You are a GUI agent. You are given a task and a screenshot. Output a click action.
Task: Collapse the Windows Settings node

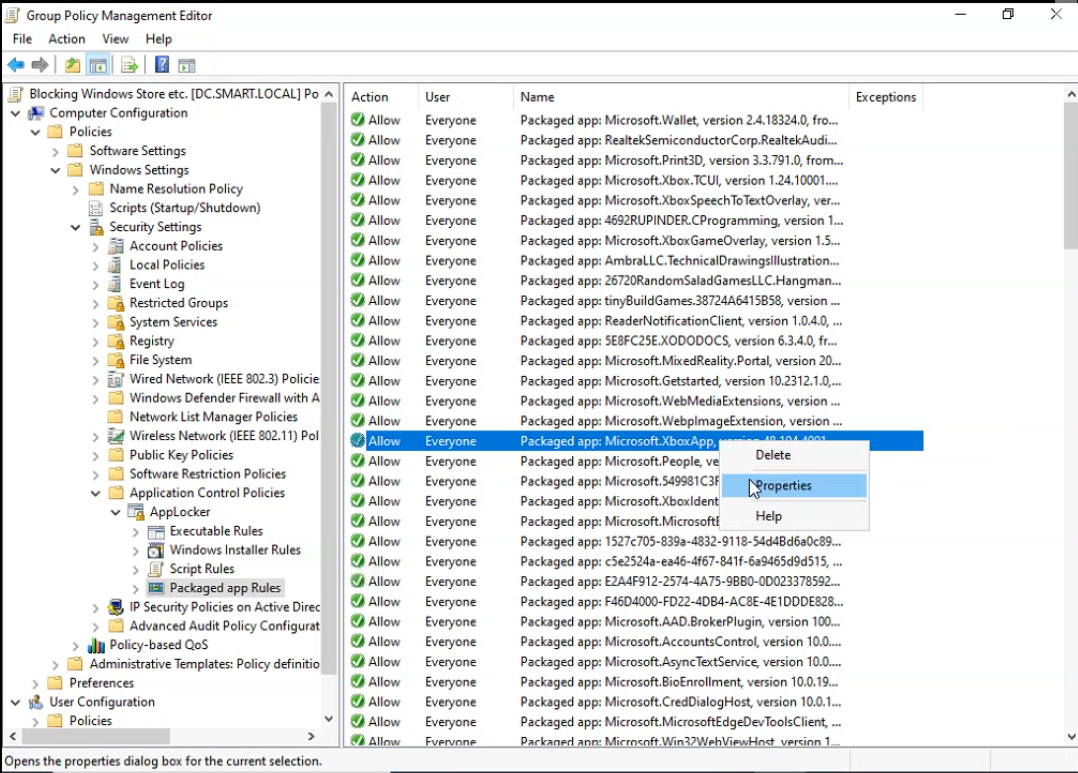pos(56,170)
